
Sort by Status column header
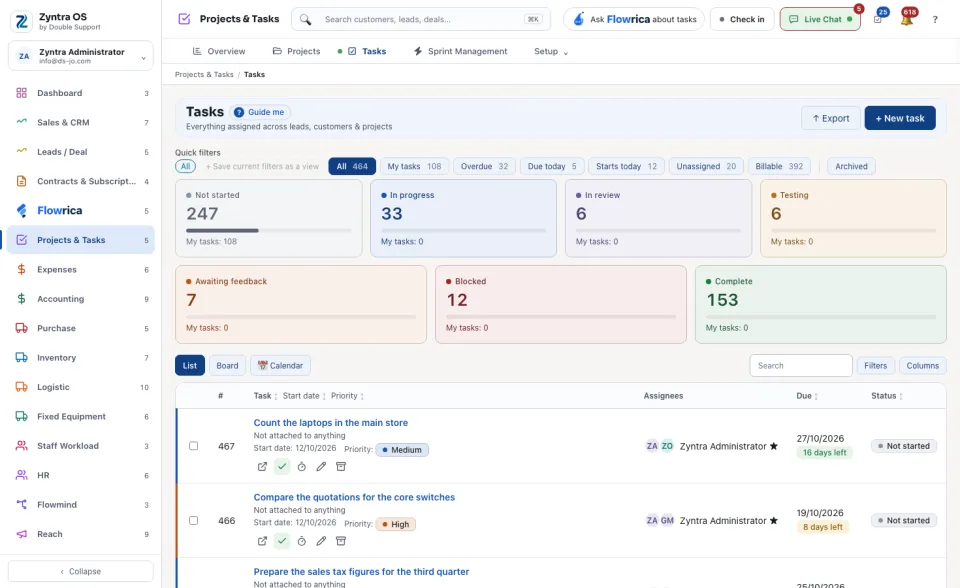[x=887, y=396]
